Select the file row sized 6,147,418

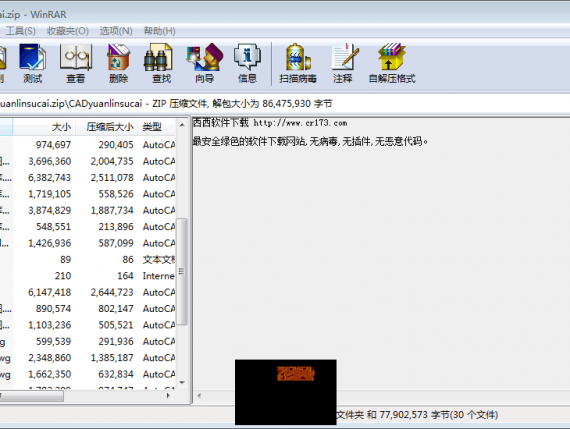(88, 292)
